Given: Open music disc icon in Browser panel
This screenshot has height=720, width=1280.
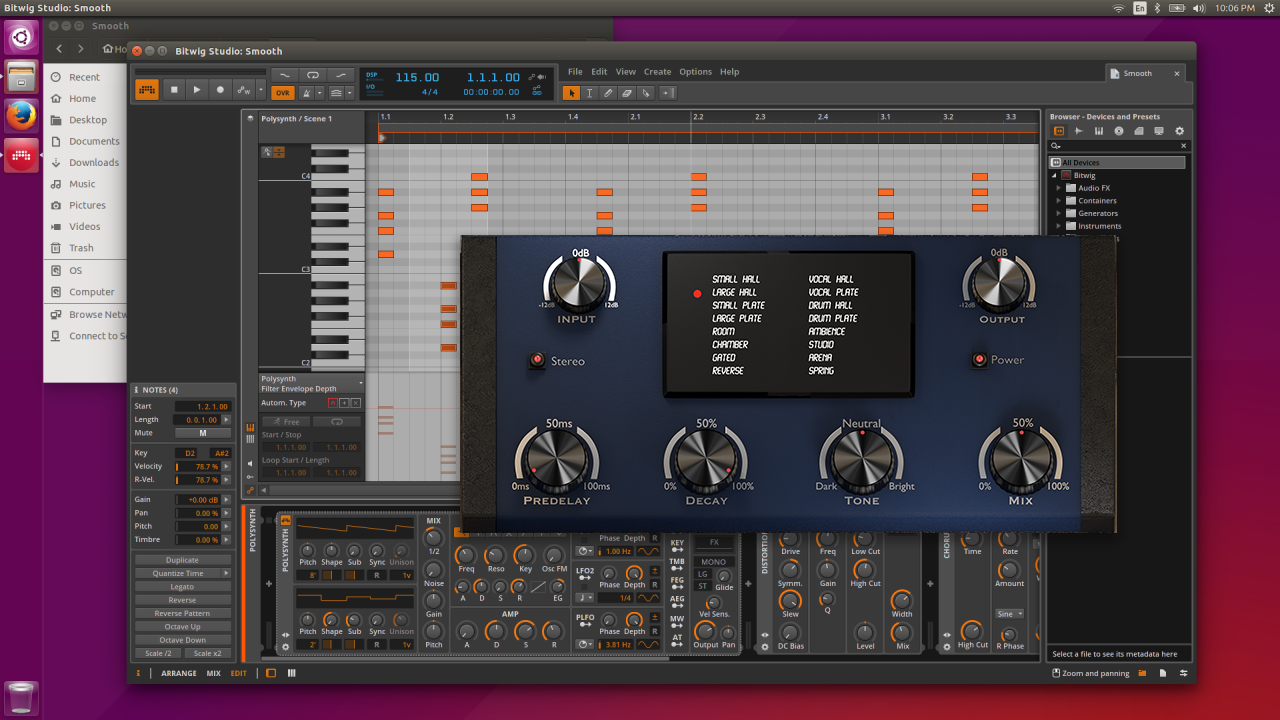Looking at the screenshot, I should [x=1119, y=131].
